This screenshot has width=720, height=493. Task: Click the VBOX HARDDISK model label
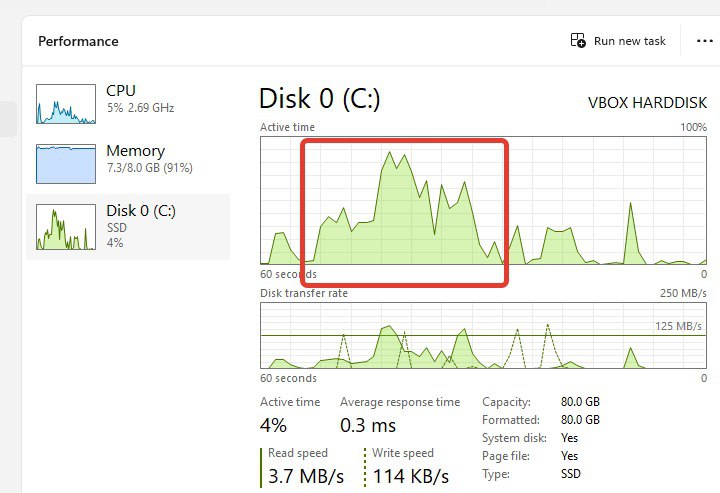coord(647,102)
